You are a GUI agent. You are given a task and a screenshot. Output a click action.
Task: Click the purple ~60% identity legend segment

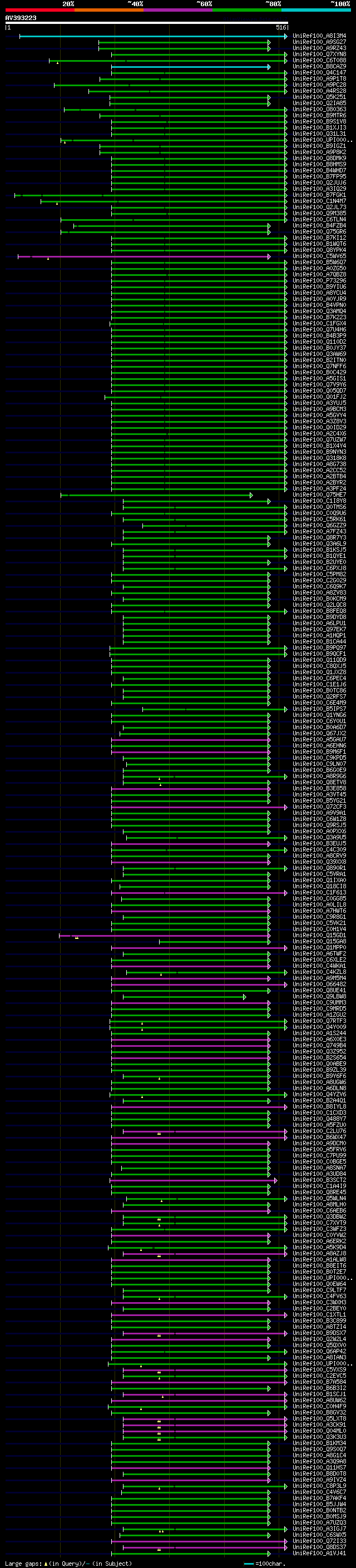(x=179, y=10)
